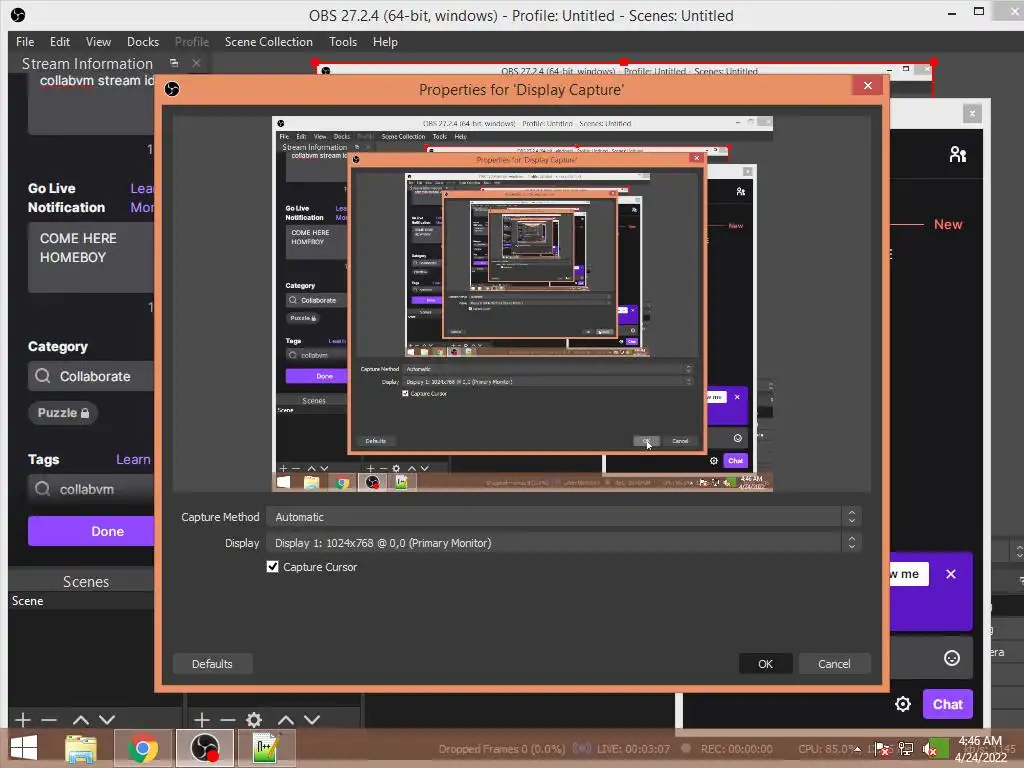Viewport: 1024px width, 768px height.
Task: Open the chat community users icon
Action: 958,154
